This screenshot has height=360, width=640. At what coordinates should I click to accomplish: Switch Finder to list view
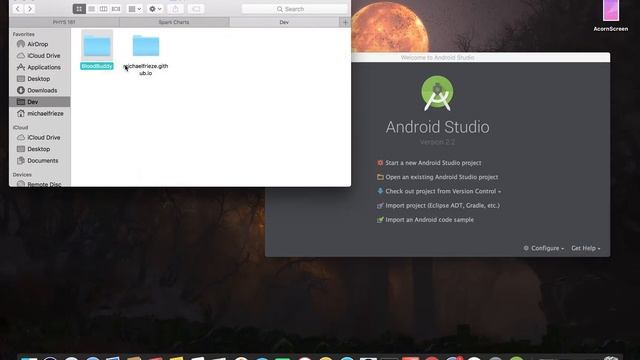[x=91, y=9]
